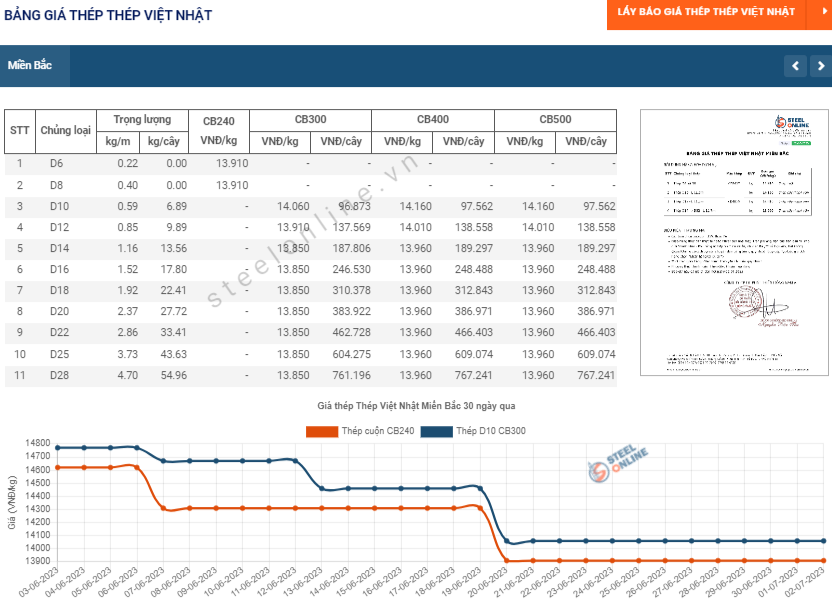This screenshot has height=602, width=832.
Task: Click the 06-06-2023 orange data point on chart
Action: tap(137, 467)
